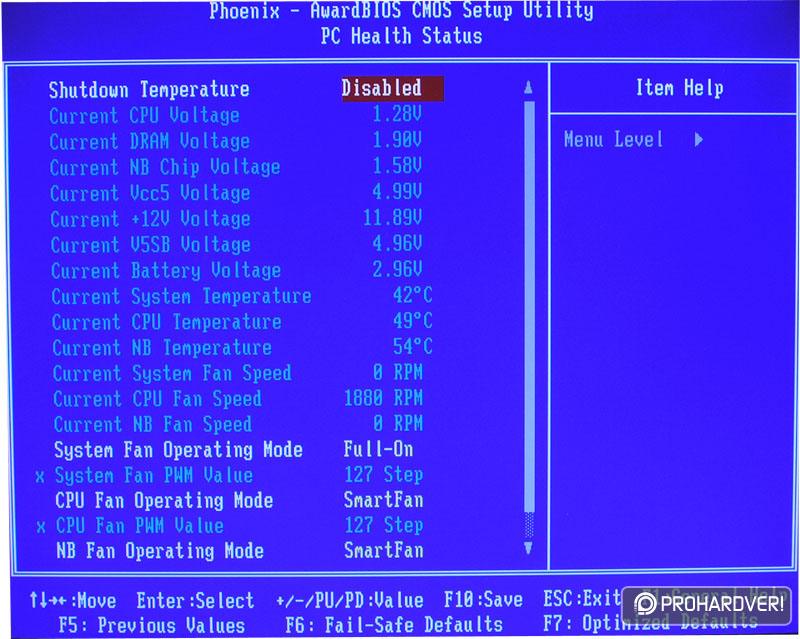
Task: Click the 42°C system temperature reading
Action: (x=413, y=295)
